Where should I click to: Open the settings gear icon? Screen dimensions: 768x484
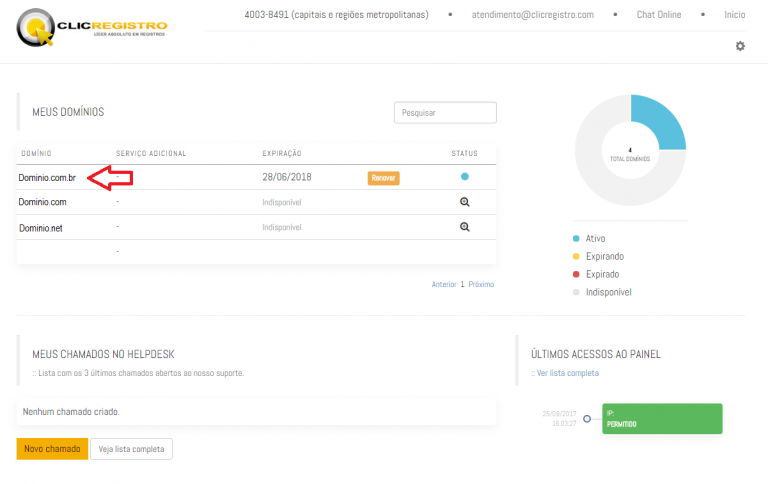(740, 46)
